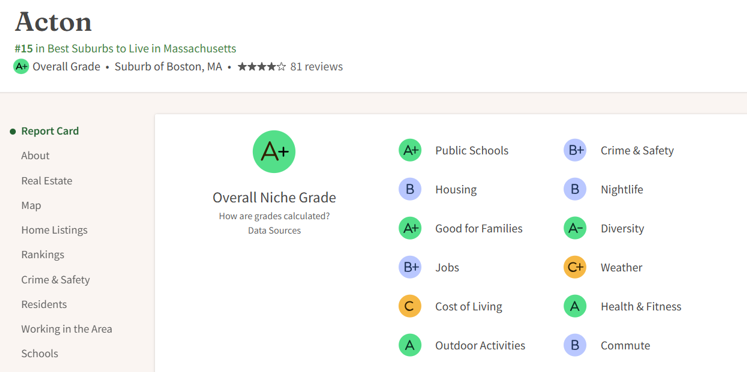Image resolution: width=747 pixels, height=372 pixels.
Task: Click How are grades calculated? link
Action: click(274, 216)
